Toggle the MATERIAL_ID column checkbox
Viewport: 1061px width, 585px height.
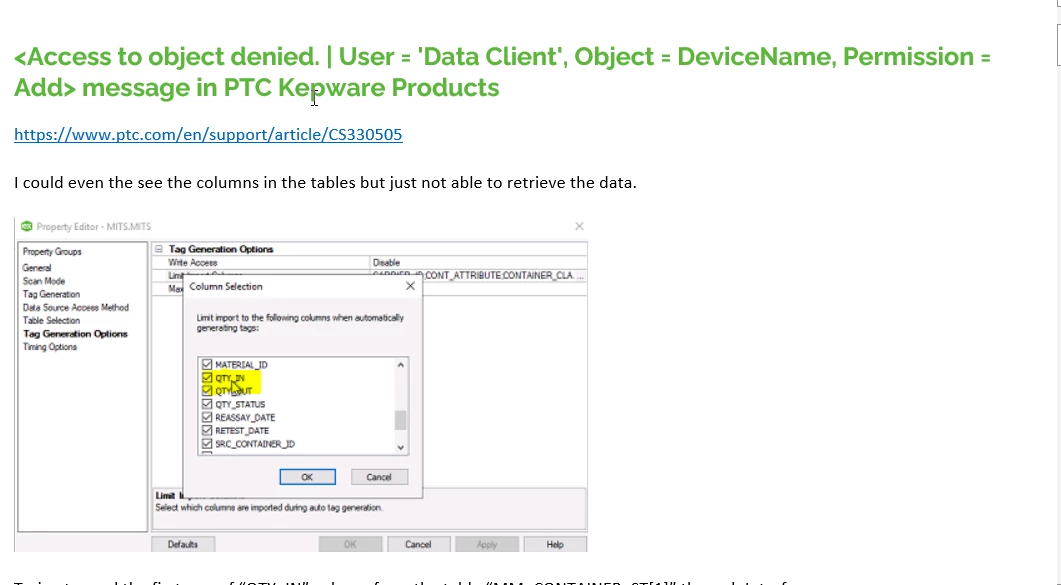pyautogui.click(x=207, y=365)
